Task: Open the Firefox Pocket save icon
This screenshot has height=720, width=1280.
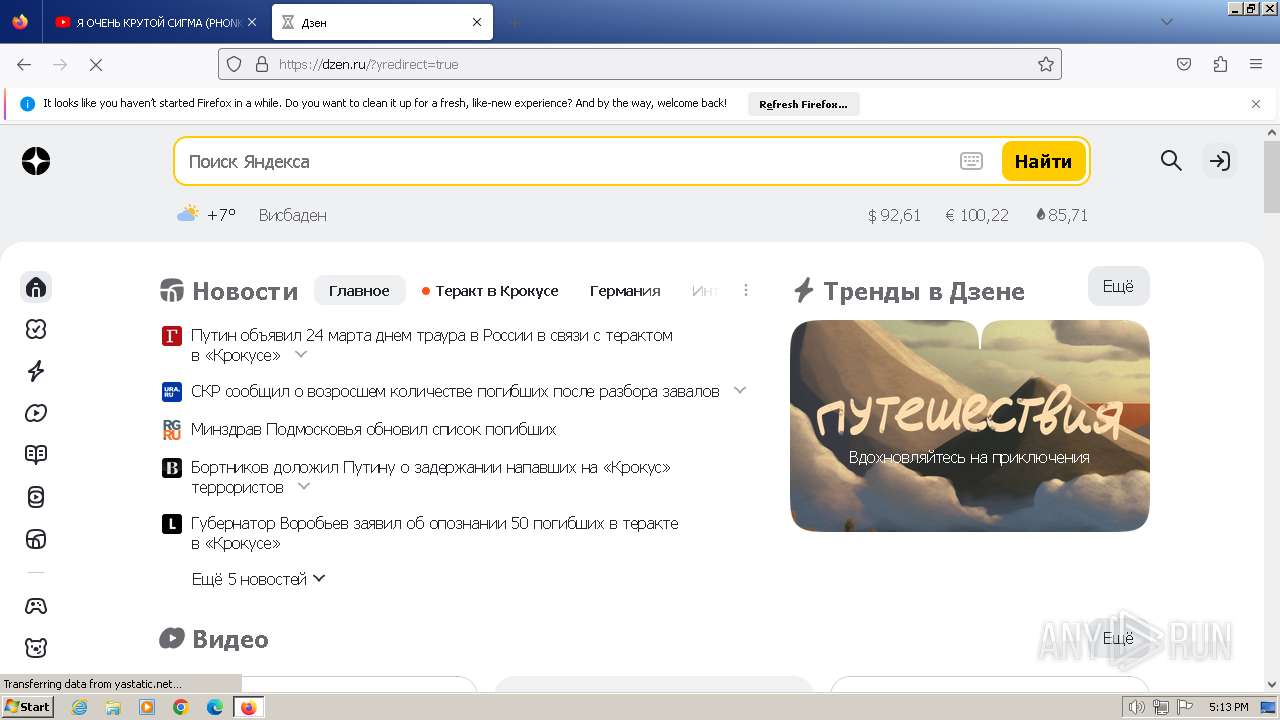Action: click(x=1184, y=64)
